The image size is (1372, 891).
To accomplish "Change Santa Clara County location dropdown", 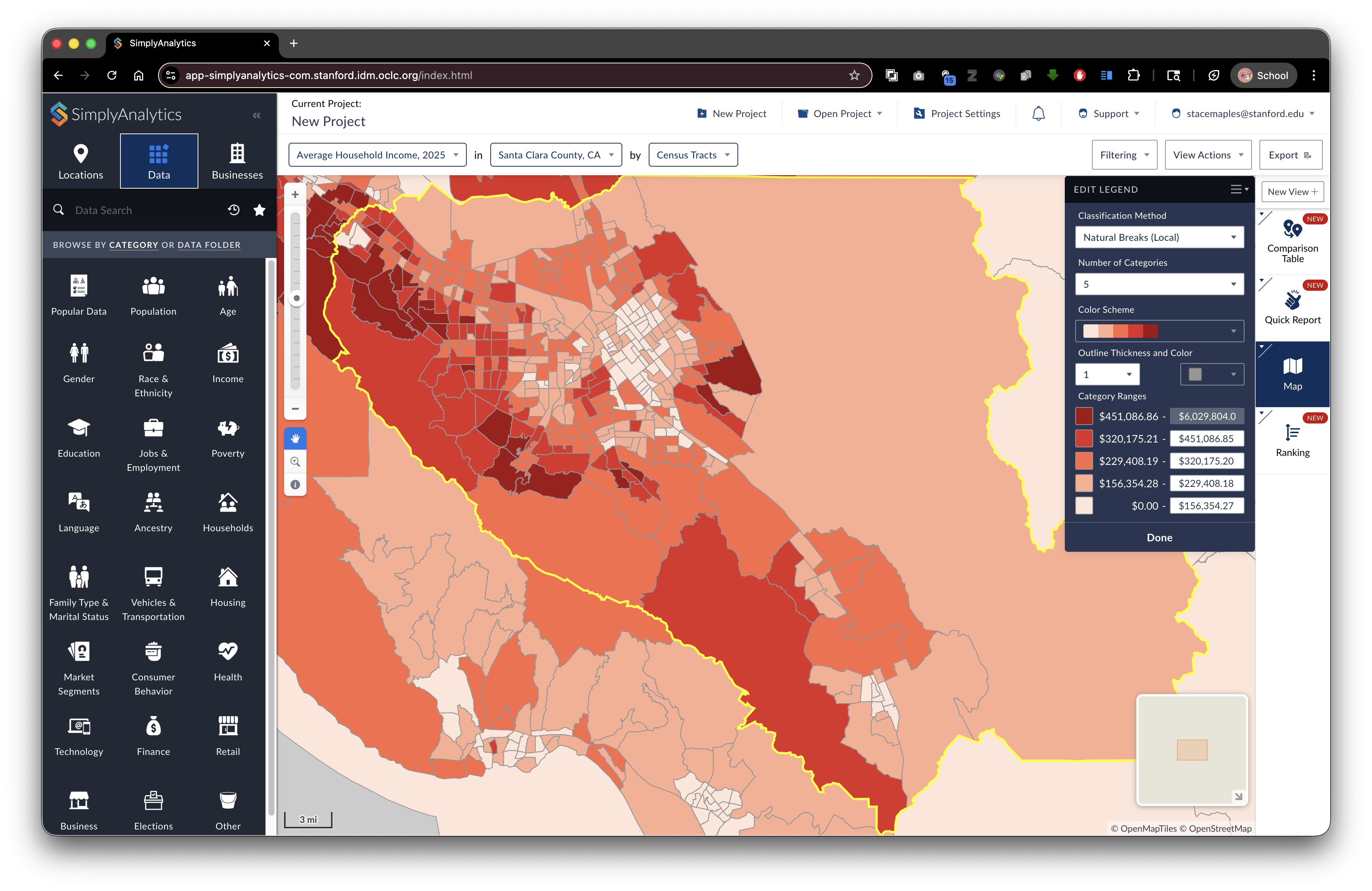I will click(556, 155).
